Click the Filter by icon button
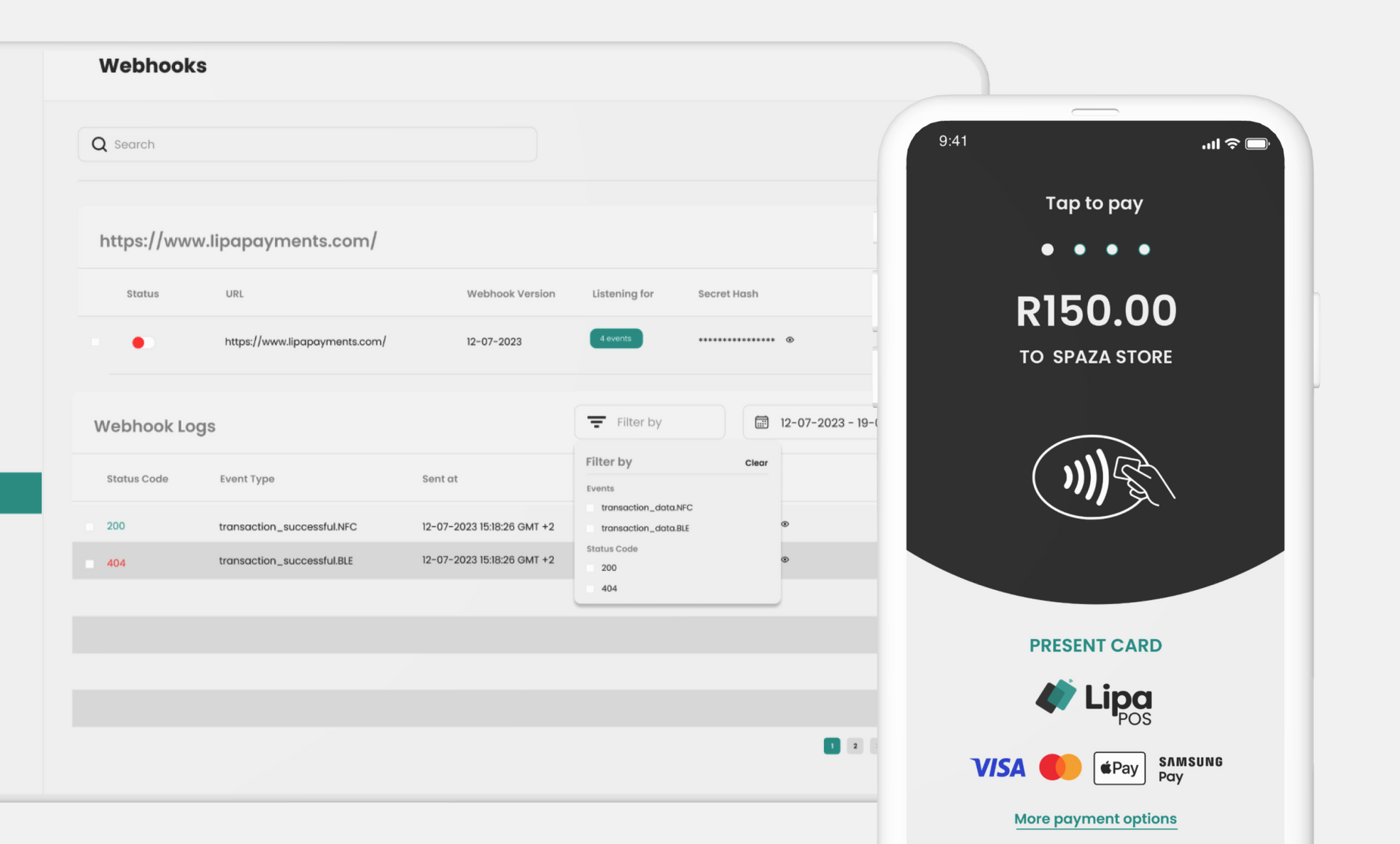This screenshot has height=844, width=1400. [596, 421]
